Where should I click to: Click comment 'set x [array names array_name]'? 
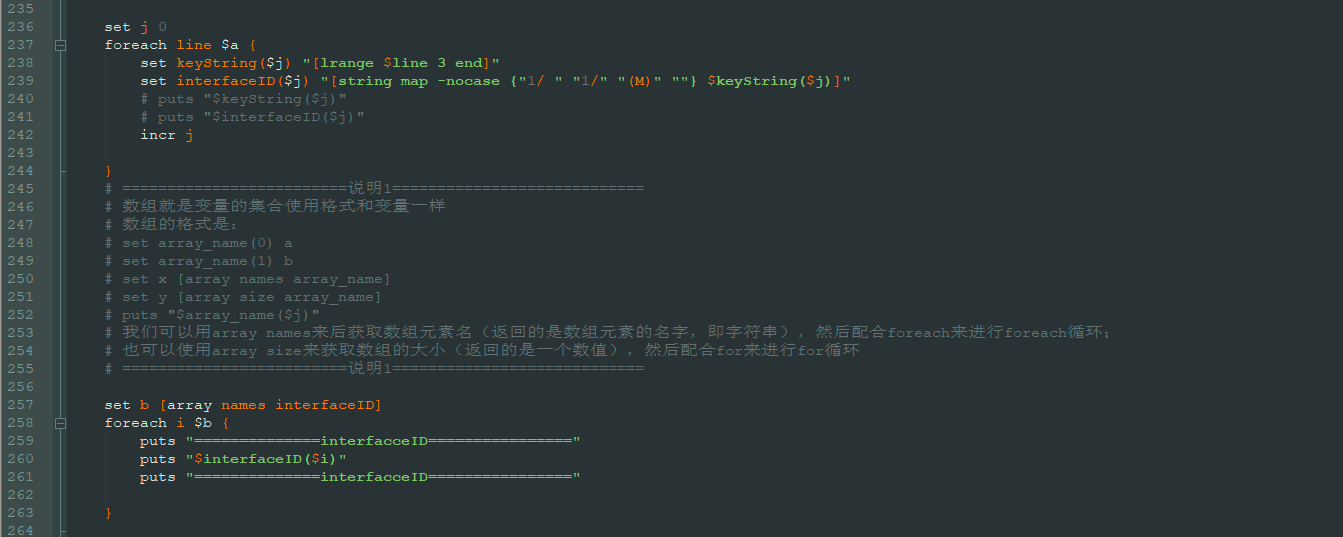(x=255, y=279)
